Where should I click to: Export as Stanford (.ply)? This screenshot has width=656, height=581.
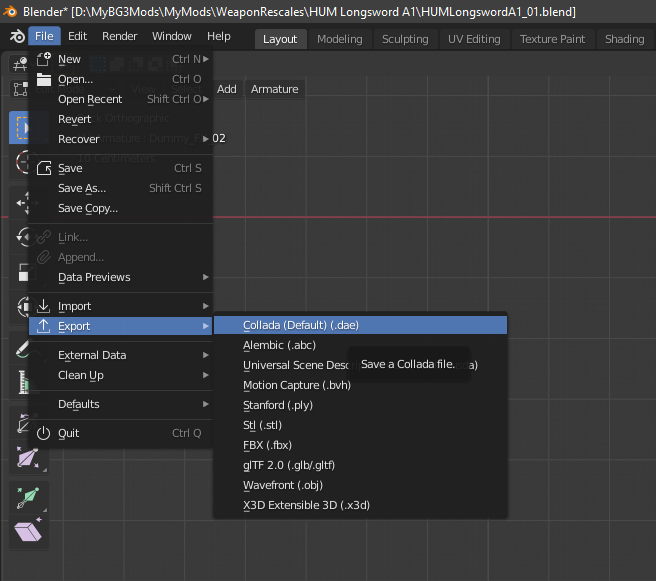[x=360, y=405]
